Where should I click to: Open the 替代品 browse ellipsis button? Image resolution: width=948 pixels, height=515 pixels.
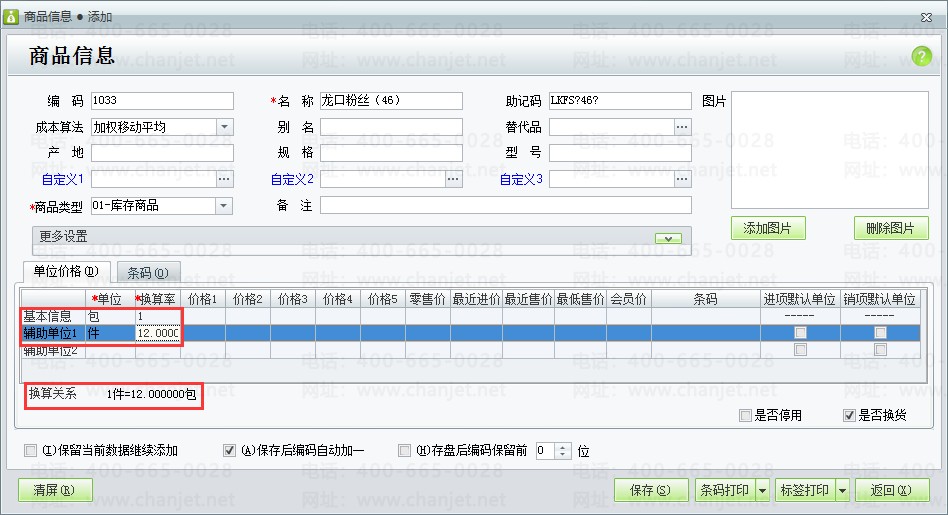(682, 127)
